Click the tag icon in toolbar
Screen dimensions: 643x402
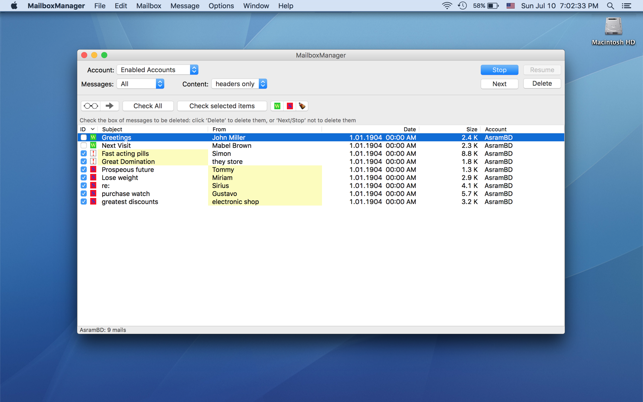click(x=302, y=106)
